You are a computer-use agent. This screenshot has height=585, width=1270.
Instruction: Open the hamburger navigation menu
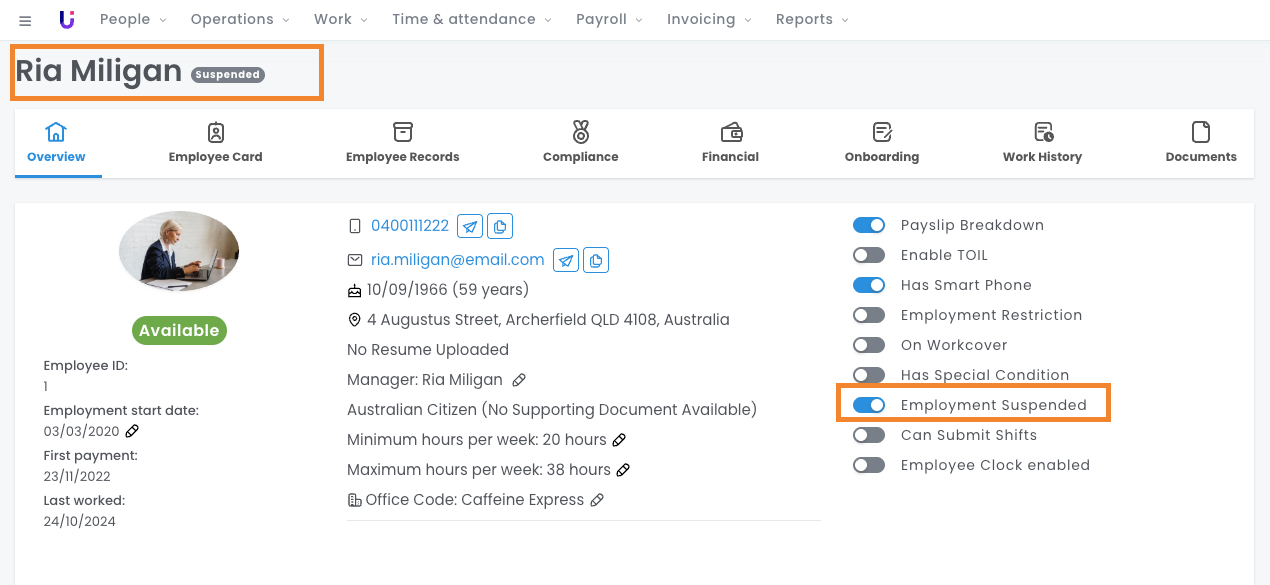coord(25,20)
